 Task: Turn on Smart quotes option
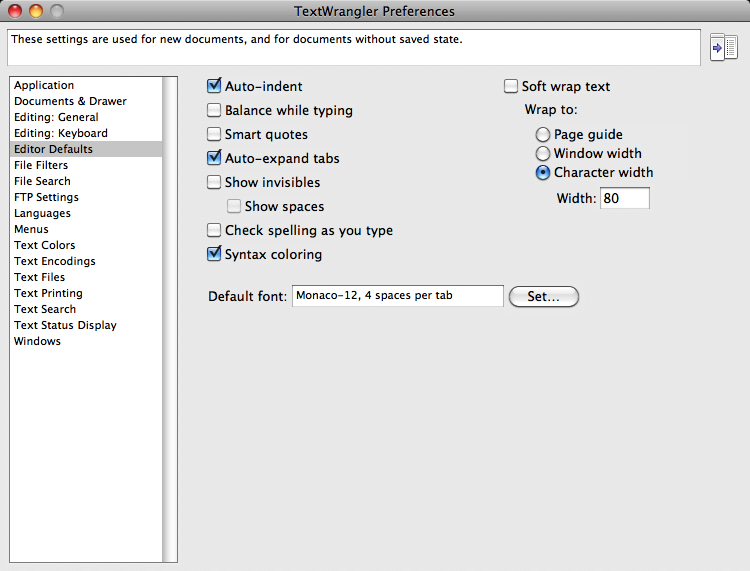click(214, 135)
